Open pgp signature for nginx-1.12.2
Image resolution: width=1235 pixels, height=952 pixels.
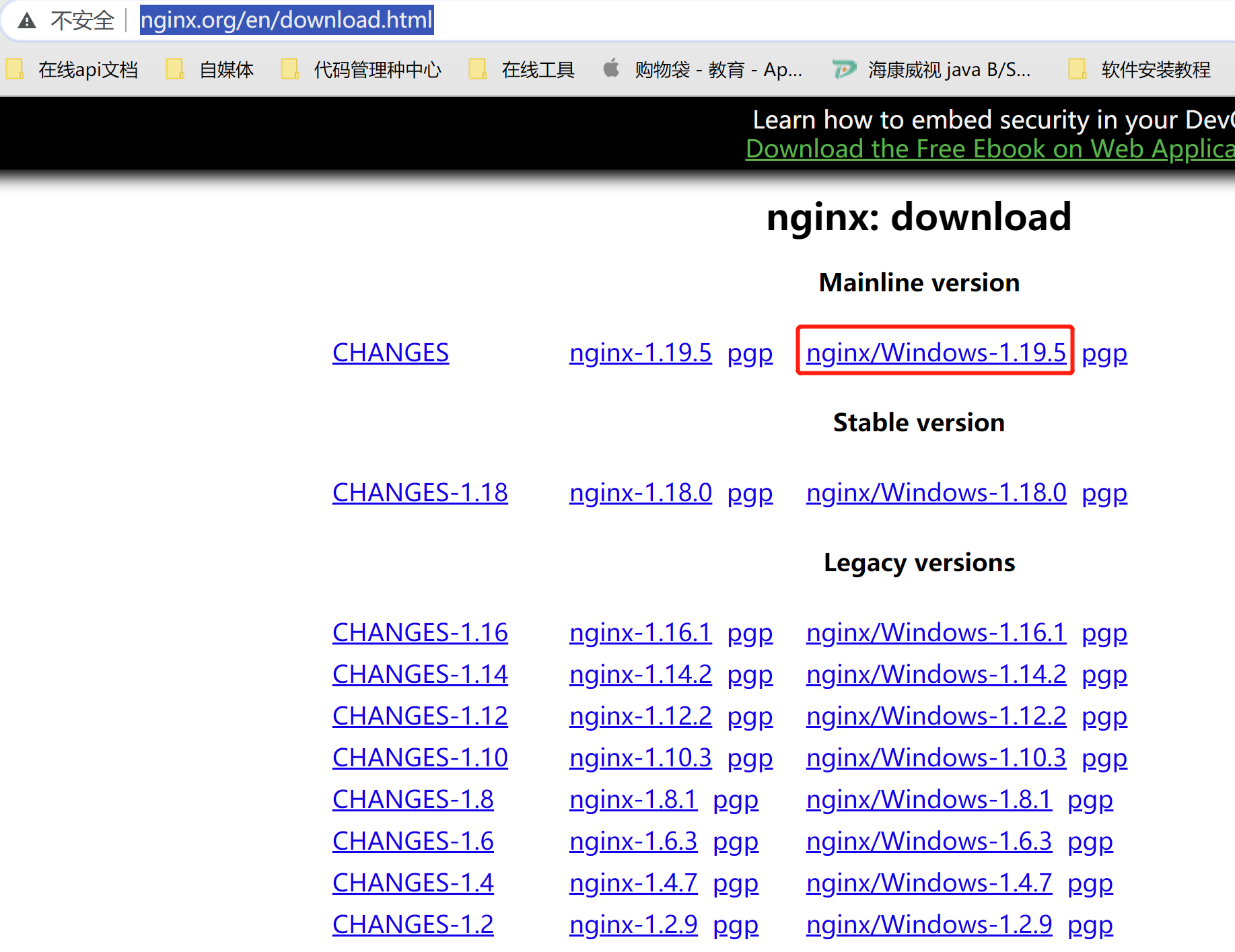[750, 718]
